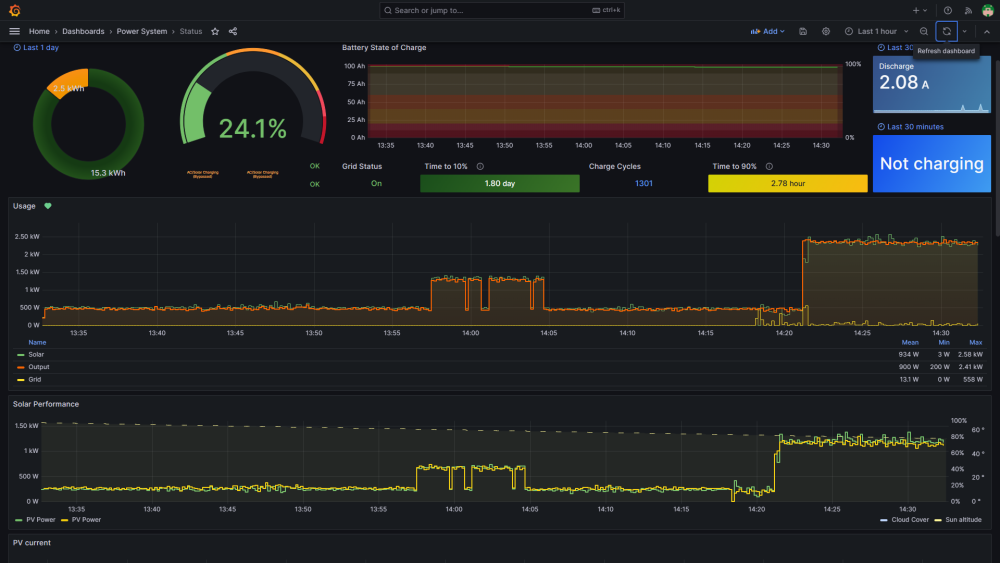
Task: Star the Status dashboard as favorite
Action: tap(215, 31)
